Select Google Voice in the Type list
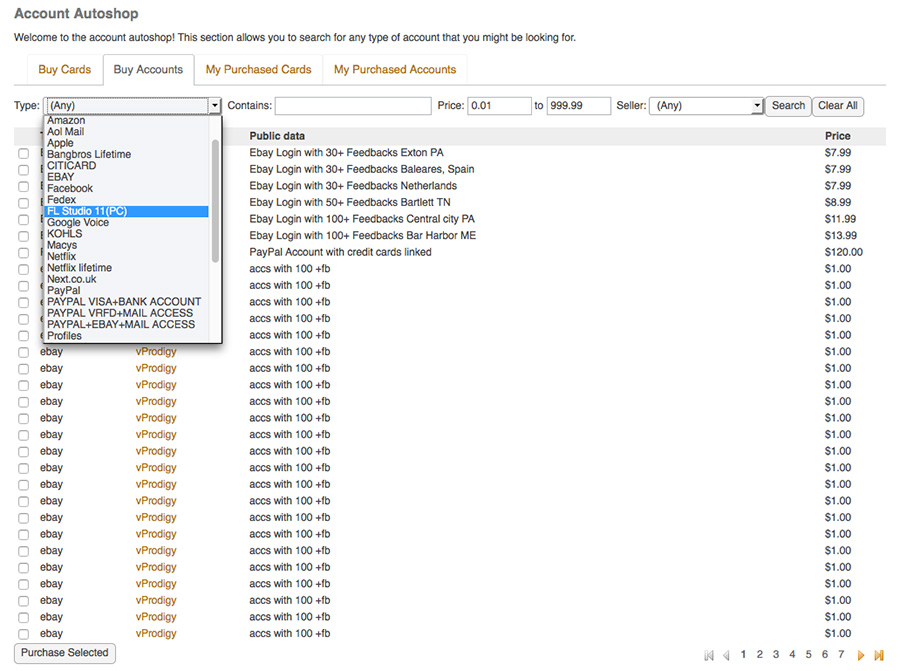The image size is (900, 671). tap(78, 223)
